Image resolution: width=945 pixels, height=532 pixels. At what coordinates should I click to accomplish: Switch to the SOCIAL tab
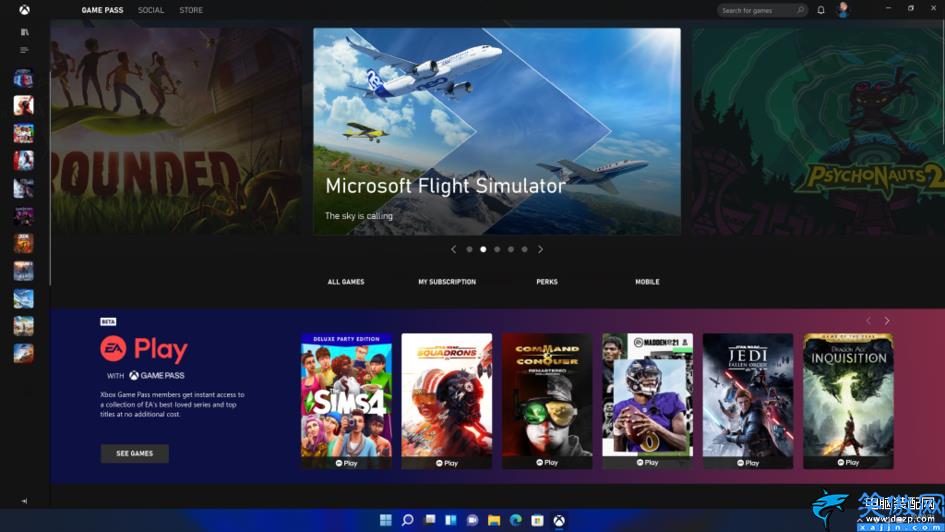(x=151, y=10)
